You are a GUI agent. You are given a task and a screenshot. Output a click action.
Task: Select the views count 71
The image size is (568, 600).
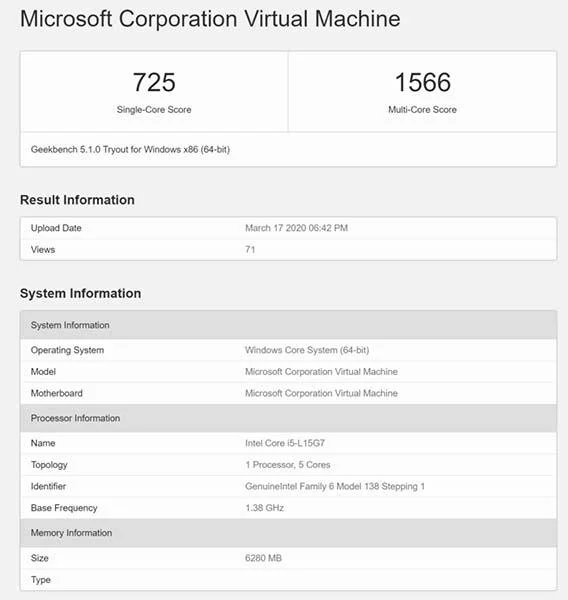point(250,249)
